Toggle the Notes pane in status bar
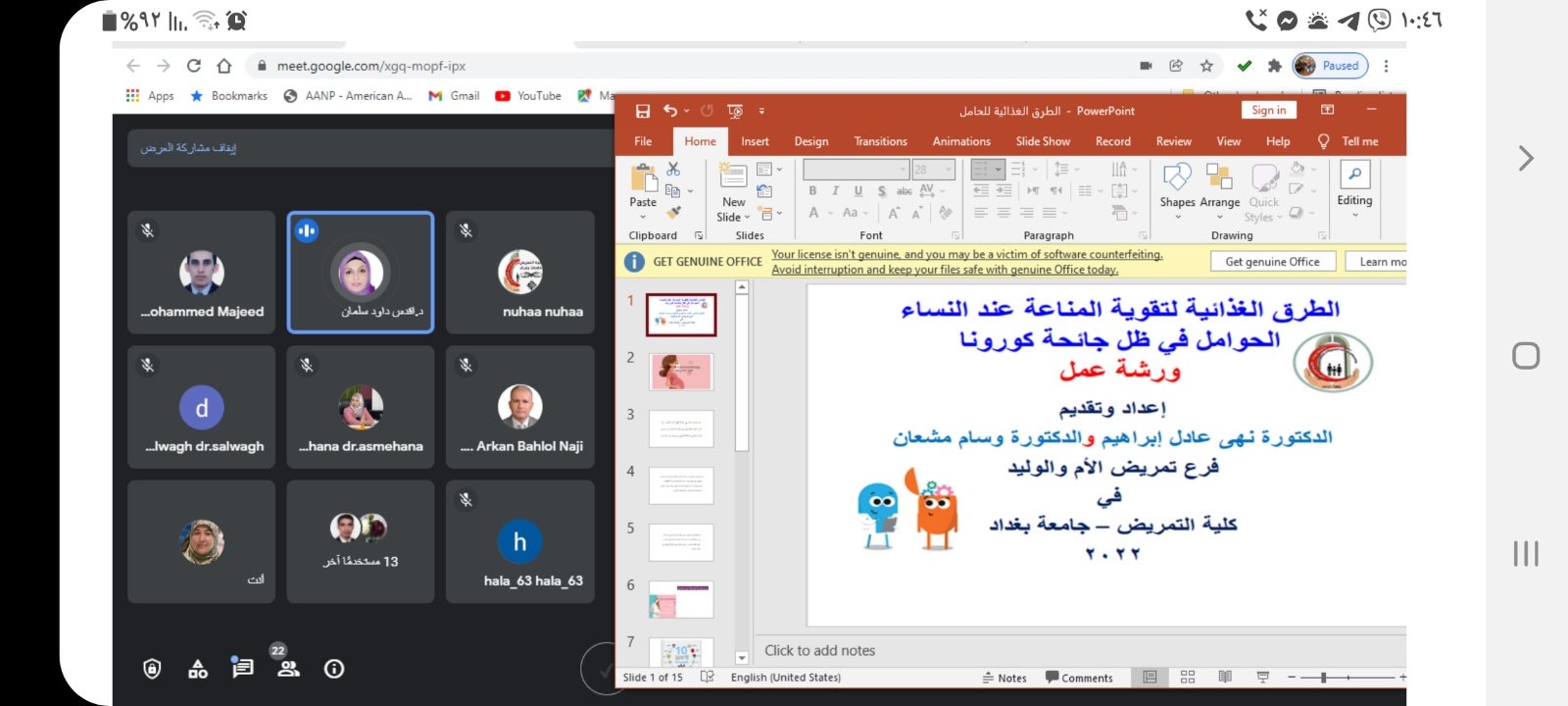The height and width of the screenshot is (706, 1568). coord(1004,678)
